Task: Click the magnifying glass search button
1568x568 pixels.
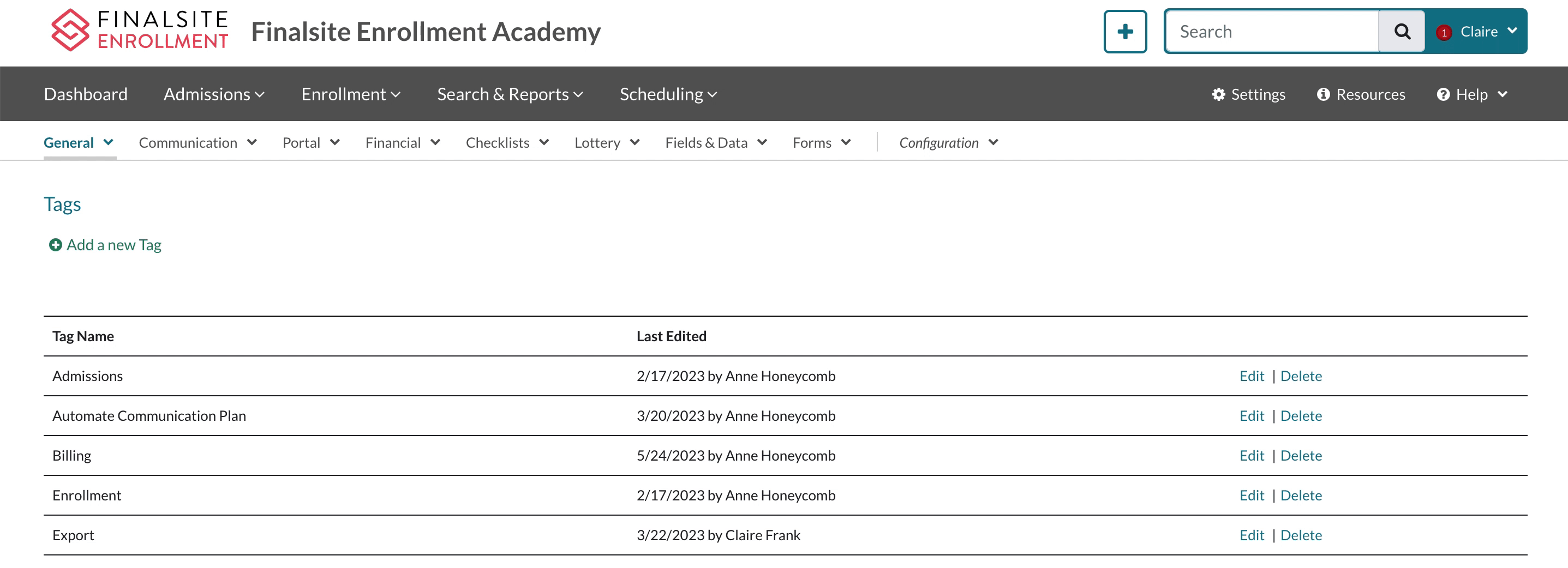Action: click(1401, 32)
